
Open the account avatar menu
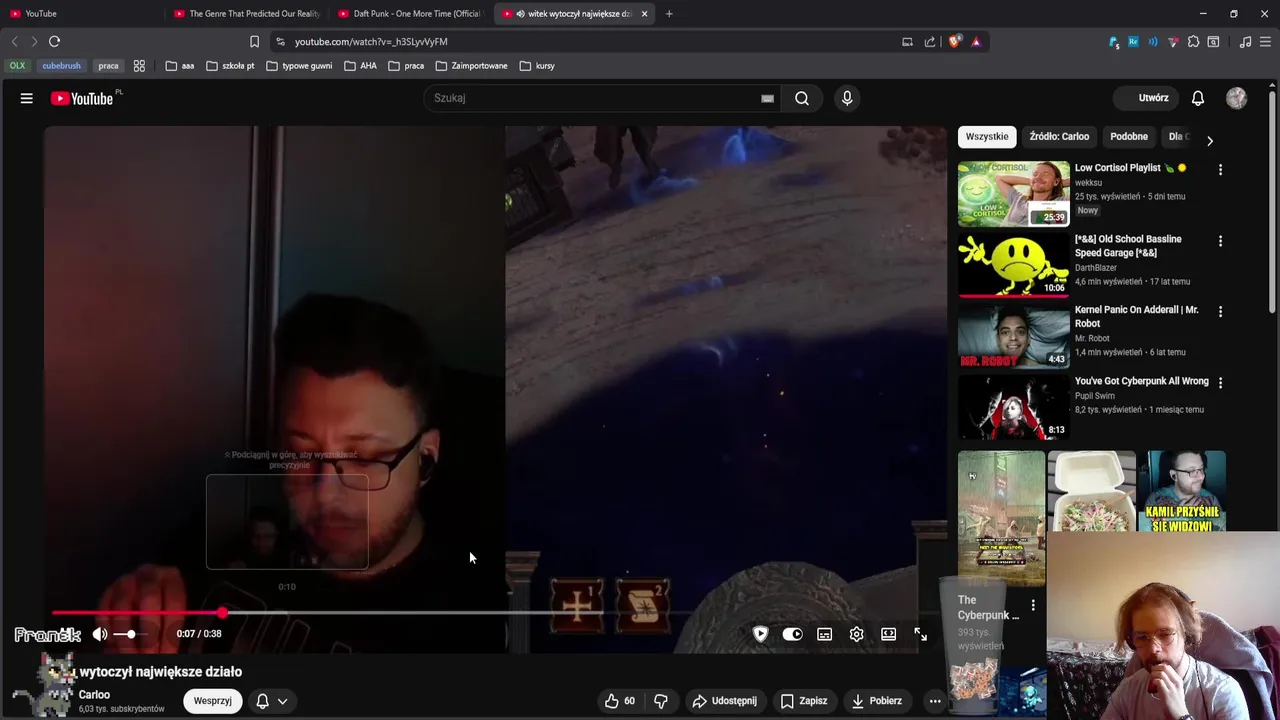click(1237, 98)
